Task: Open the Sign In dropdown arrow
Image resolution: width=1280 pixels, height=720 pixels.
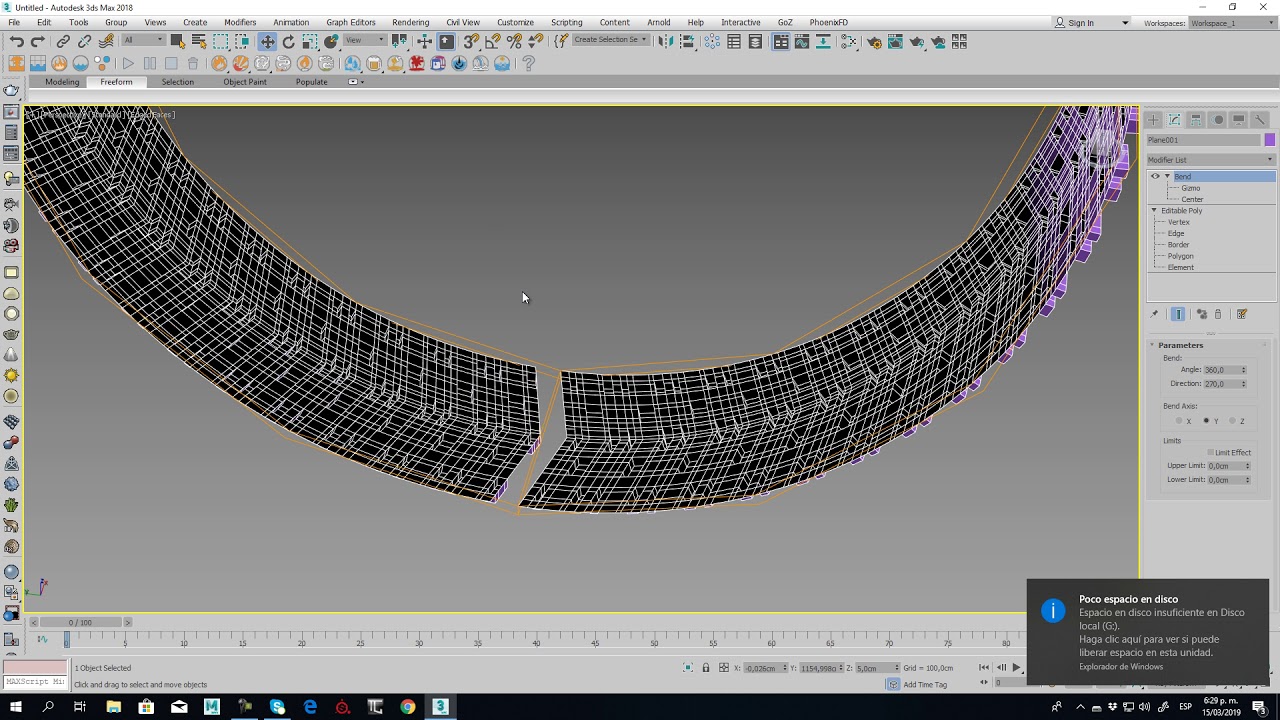Action: (1125, 23)
